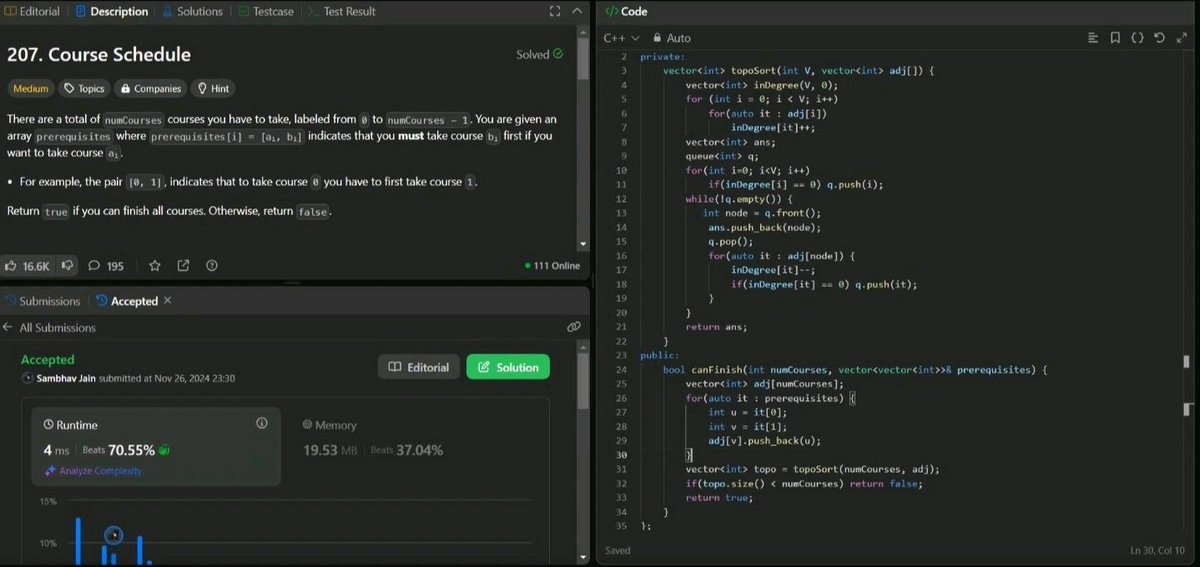1200x567 pixels.
Task: Click the tallest runtime distribution bar
Action: (78, 541)
